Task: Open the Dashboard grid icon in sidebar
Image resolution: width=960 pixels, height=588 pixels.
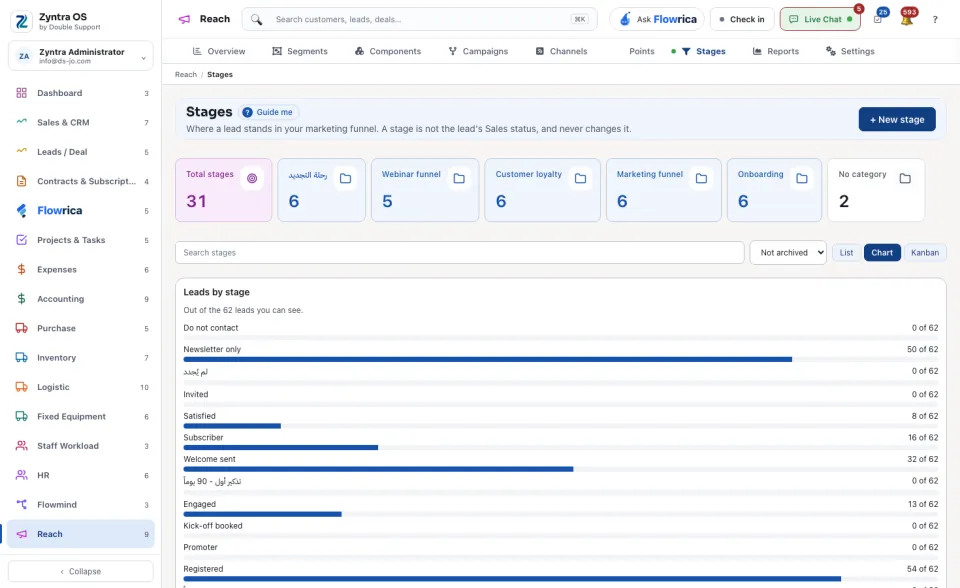Action: (x=21, y=93)
